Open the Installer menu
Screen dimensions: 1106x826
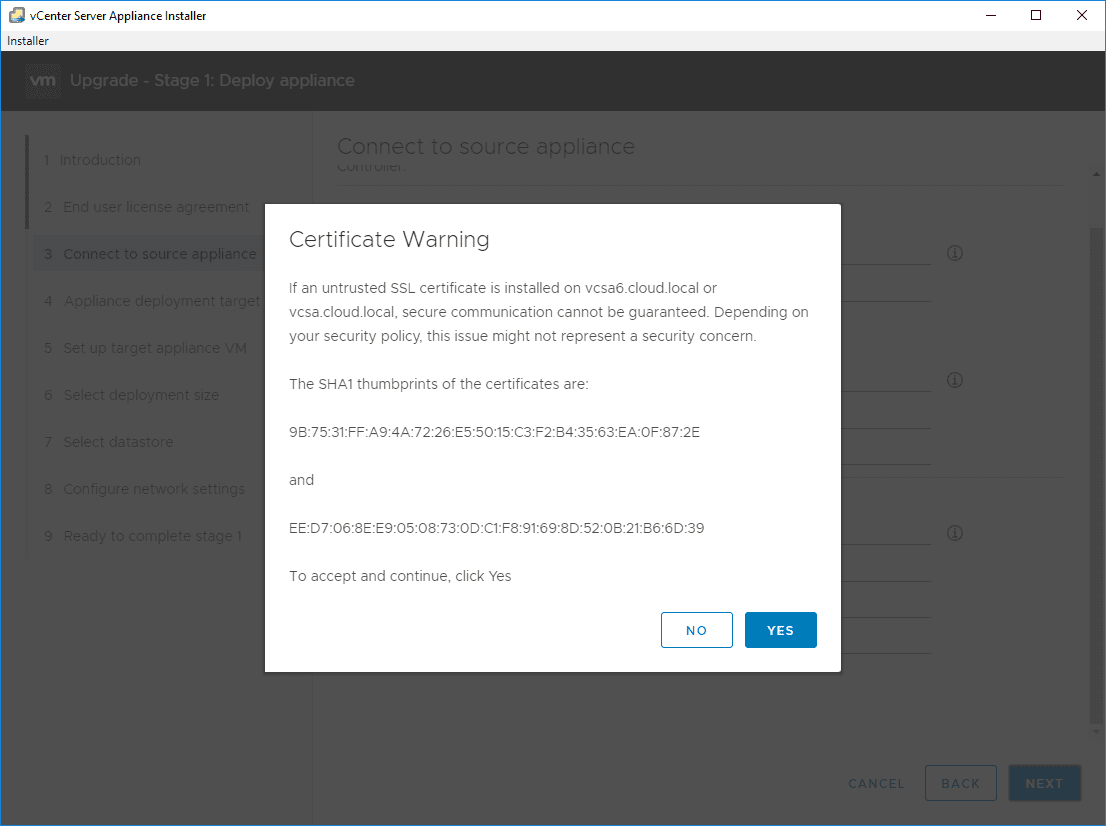coord(27,40)
